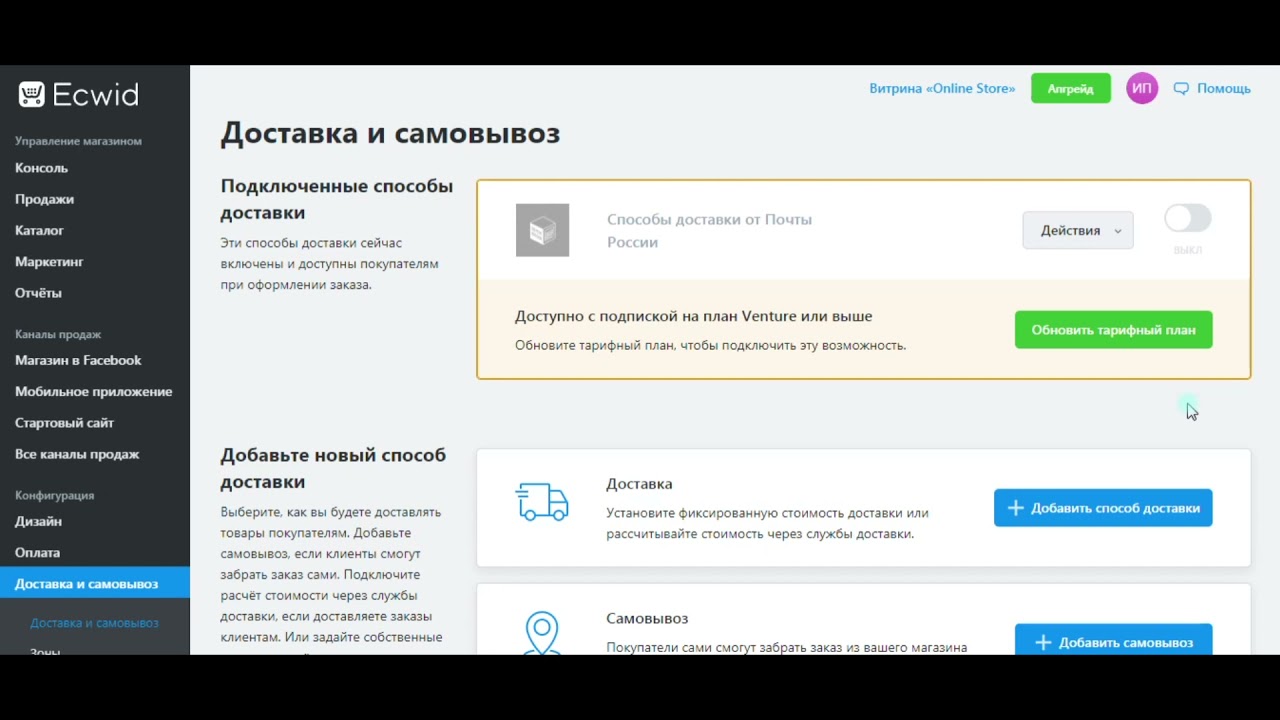This screenshot has height=720, width=1280.
Task: Open Консоль in the sidebar
Action: click(x=41, y=168)
